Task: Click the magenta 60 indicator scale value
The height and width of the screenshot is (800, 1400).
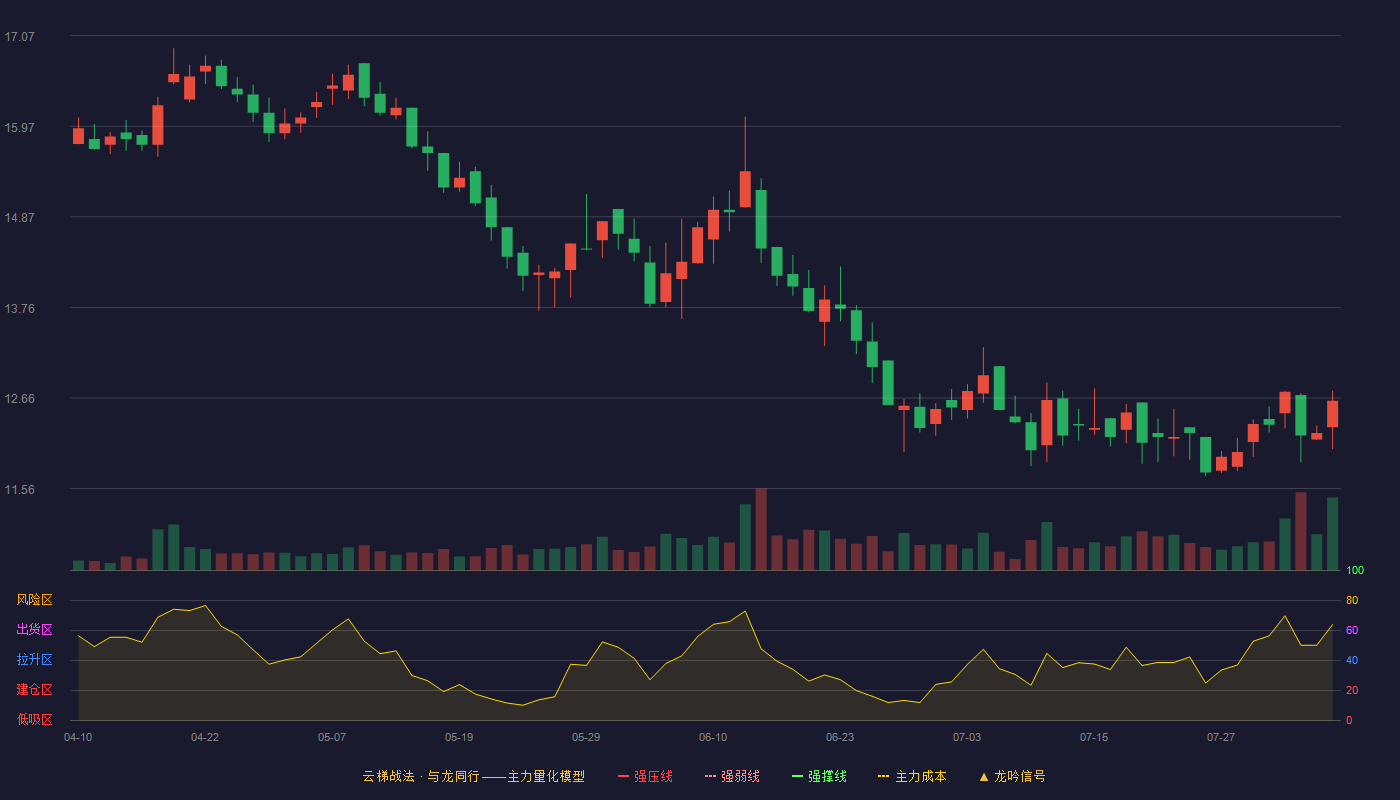Action: (x=1352, y=631)
